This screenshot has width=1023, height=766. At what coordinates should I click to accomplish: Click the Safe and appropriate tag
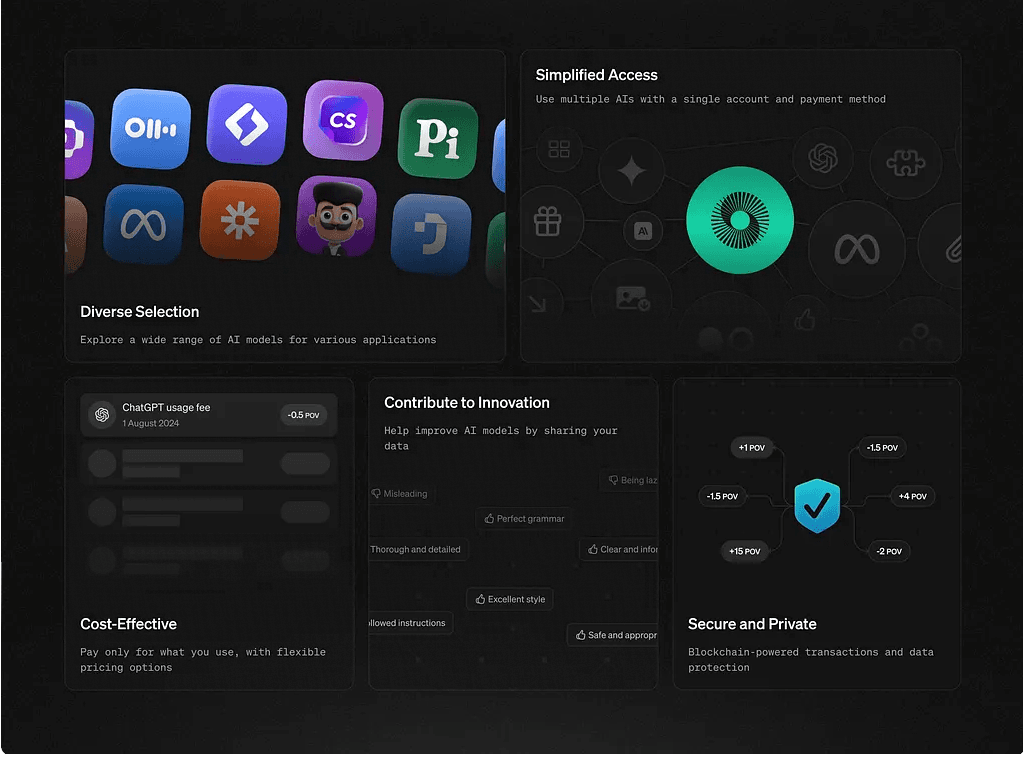coord(613,635)
